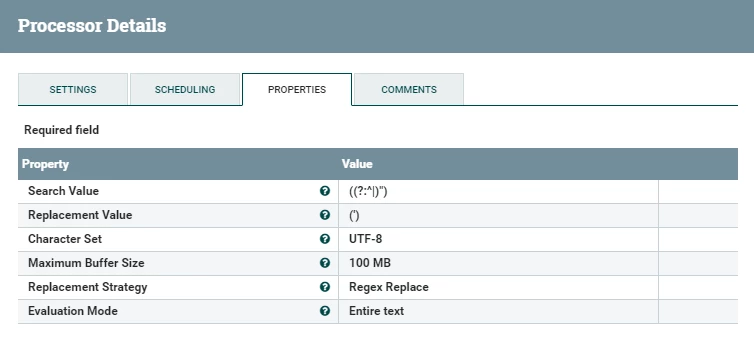Select the Character Set property name
Image resolution: width=754 pixels, height=361 pixels.
pyautogui.click(x=65, y=239)
